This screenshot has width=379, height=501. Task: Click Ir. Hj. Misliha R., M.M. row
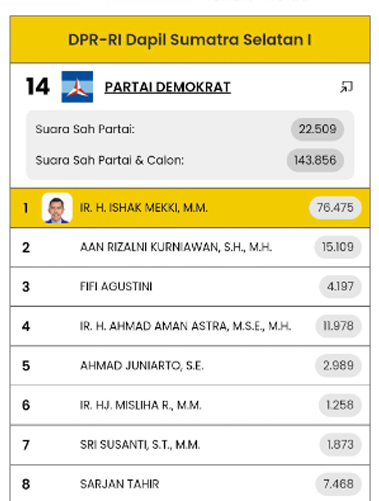pyautogui.click(x=190, y=405)
